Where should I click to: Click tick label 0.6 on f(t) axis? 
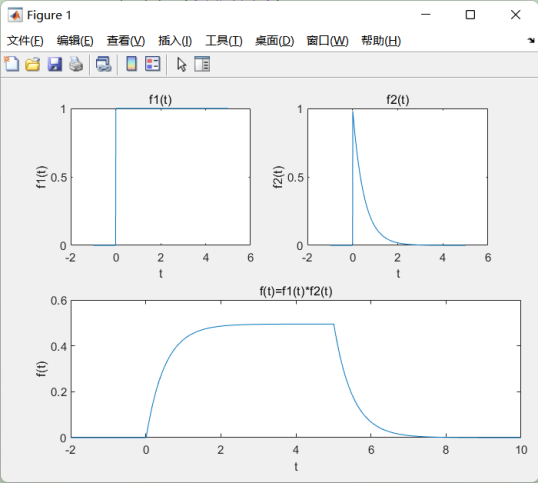click(x=59, y=301)
